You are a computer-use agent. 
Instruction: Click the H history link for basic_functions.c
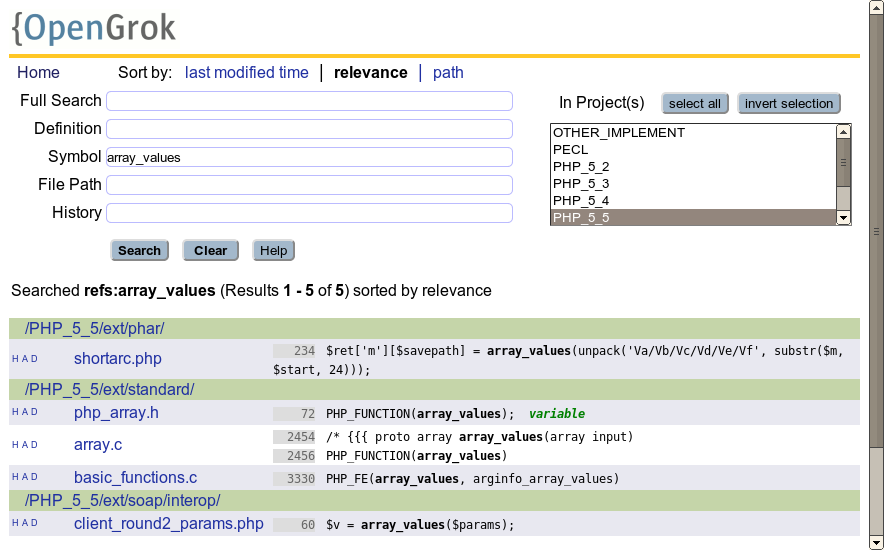pyautogui.click(x=15, y=477)
